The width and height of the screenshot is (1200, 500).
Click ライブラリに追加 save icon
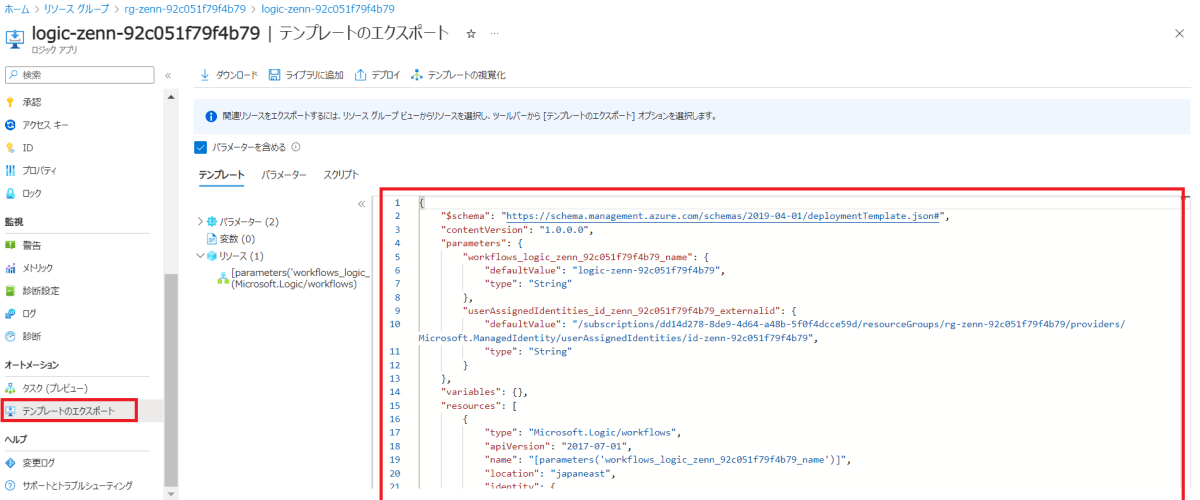[x=274, y=75]
